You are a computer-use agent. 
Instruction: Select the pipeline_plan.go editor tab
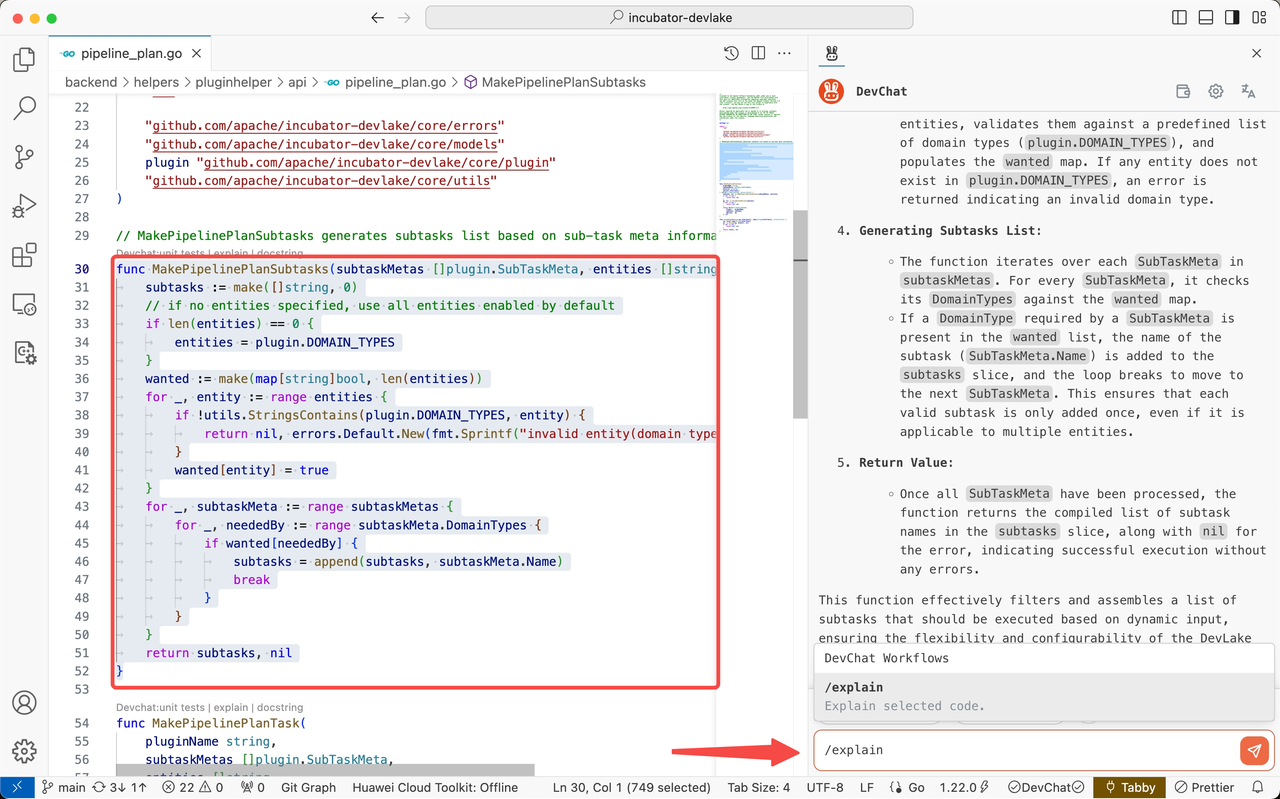pos(130,53)
